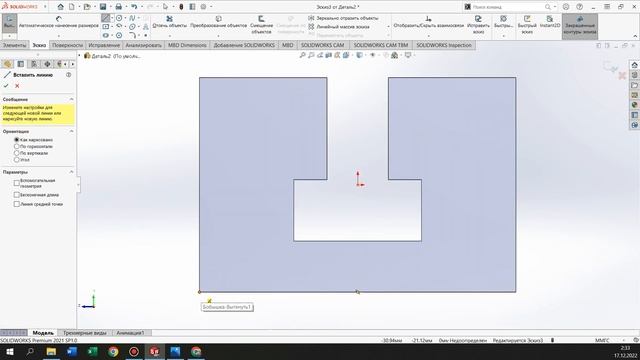
Task: Activate the Select cursor tool
Action: (x=165, y=7)
